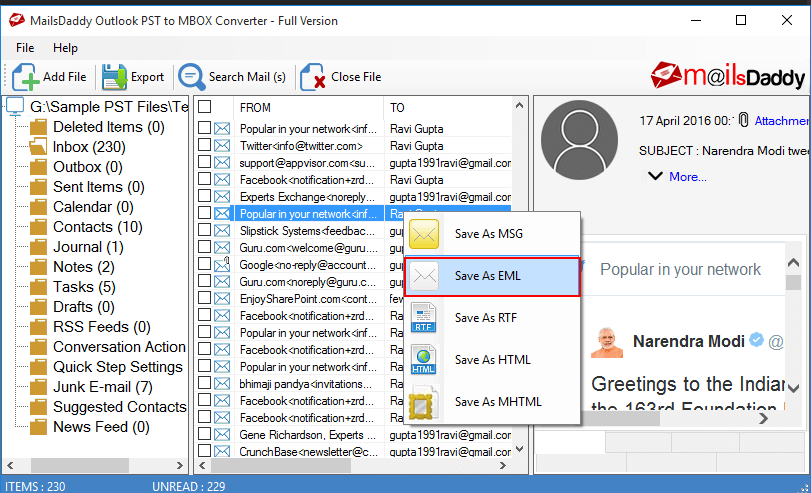Select the Tasks (5) folder
Viewport: 811px width, 493px height.
(x=84, y=287)
